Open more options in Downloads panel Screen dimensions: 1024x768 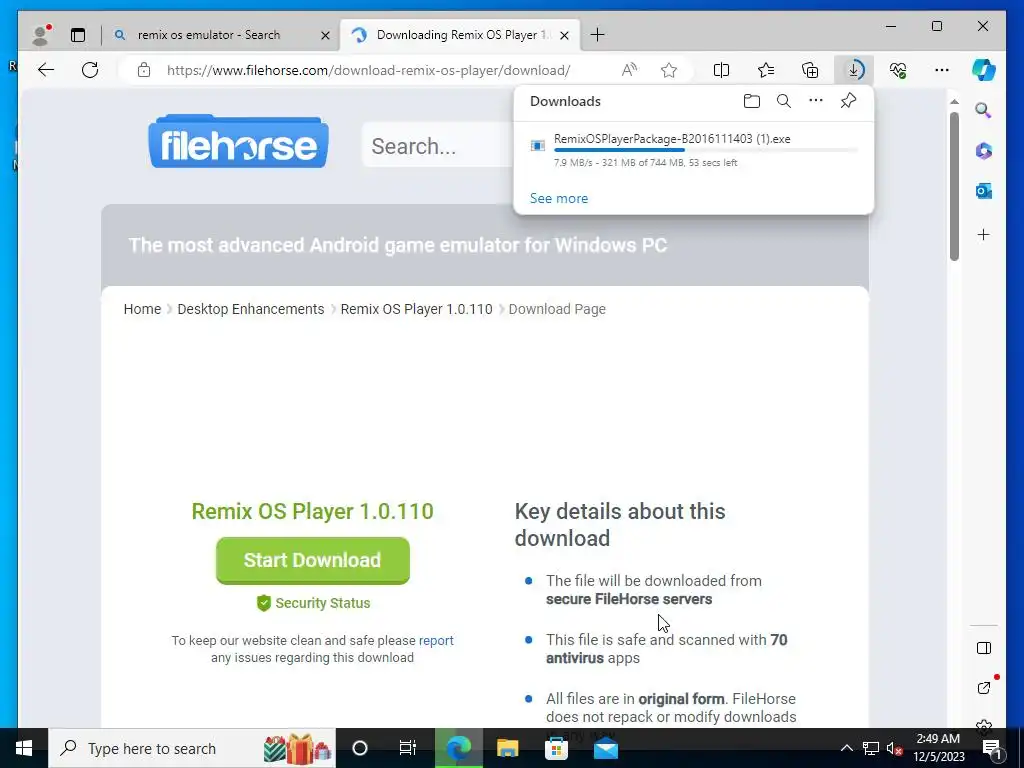click(816, 101)
